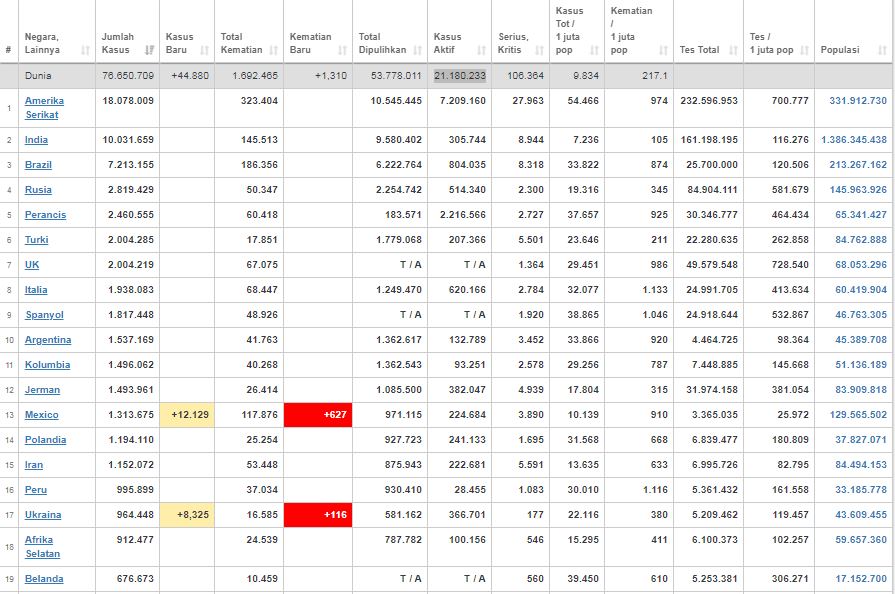This screenshot has width=895, height=594.
Task: Select Dunia new cases +44.880
Action: [x=190, y=76]
